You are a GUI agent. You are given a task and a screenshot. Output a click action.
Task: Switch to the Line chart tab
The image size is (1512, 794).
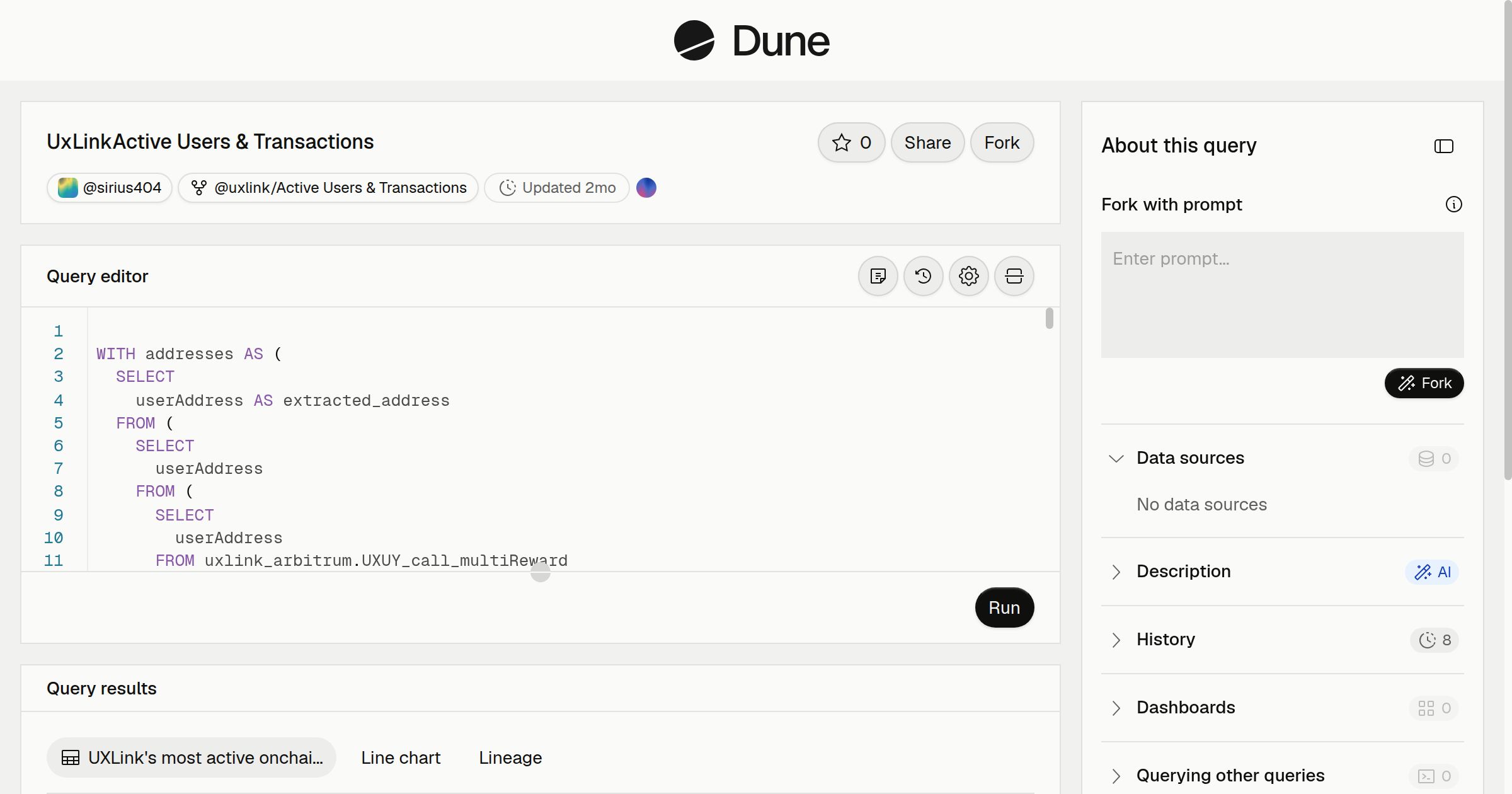[x=401, y=757]
